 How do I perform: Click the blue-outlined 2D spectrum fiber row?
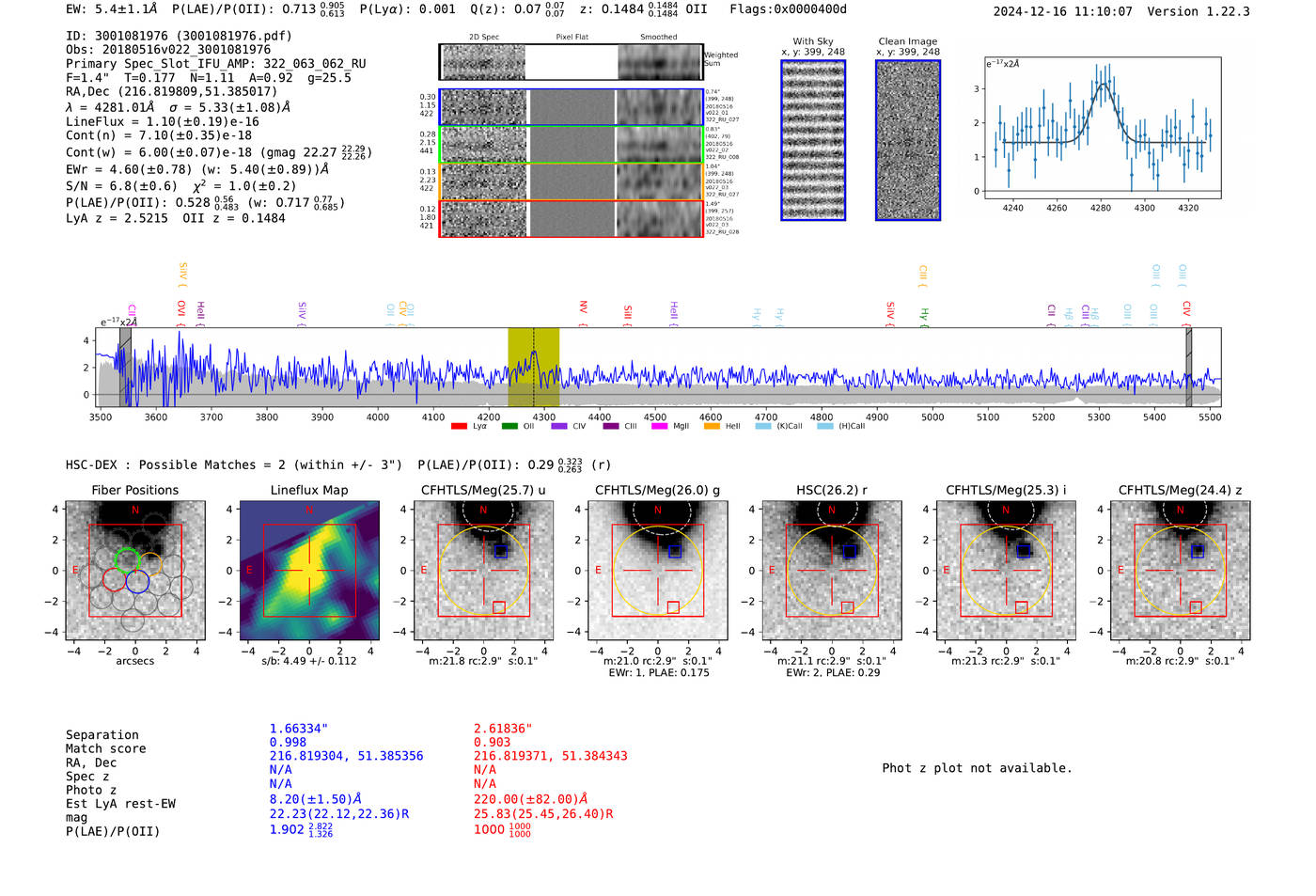(571, 107)
